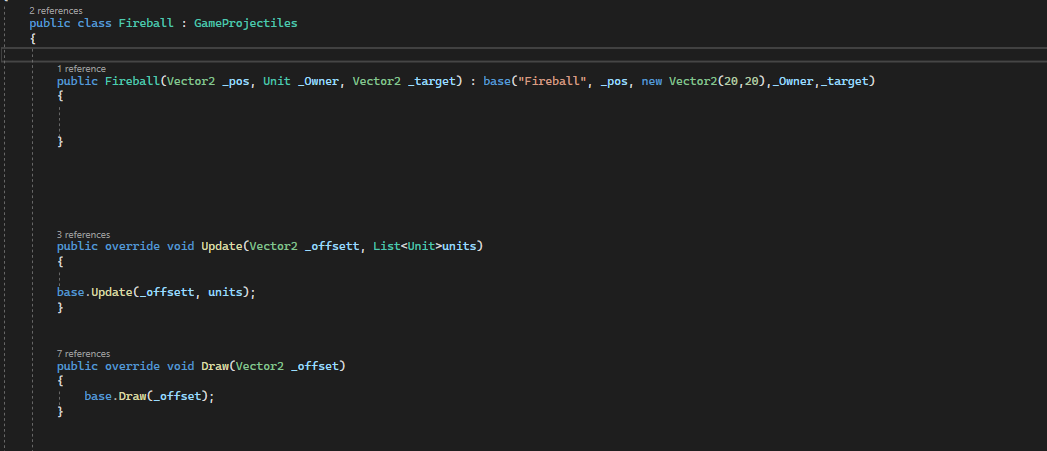1047x451 pixels.
Task: Click the base.Update call statement
Action: pyautogui.click(x=156, y=292)
